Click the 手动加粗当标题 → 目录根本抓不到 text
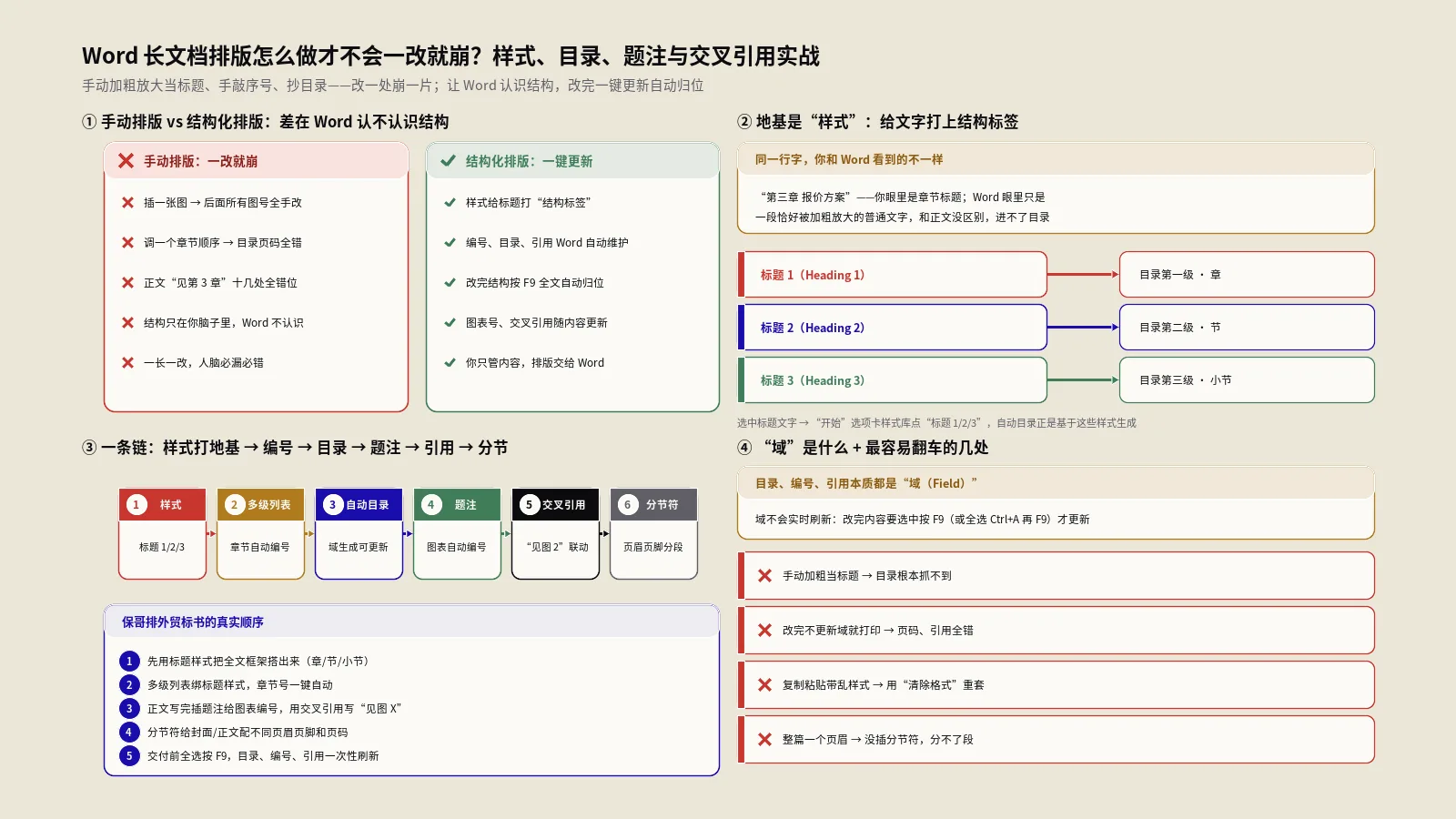Viewport: 1456px width, 819px height. tap(867, 576)
